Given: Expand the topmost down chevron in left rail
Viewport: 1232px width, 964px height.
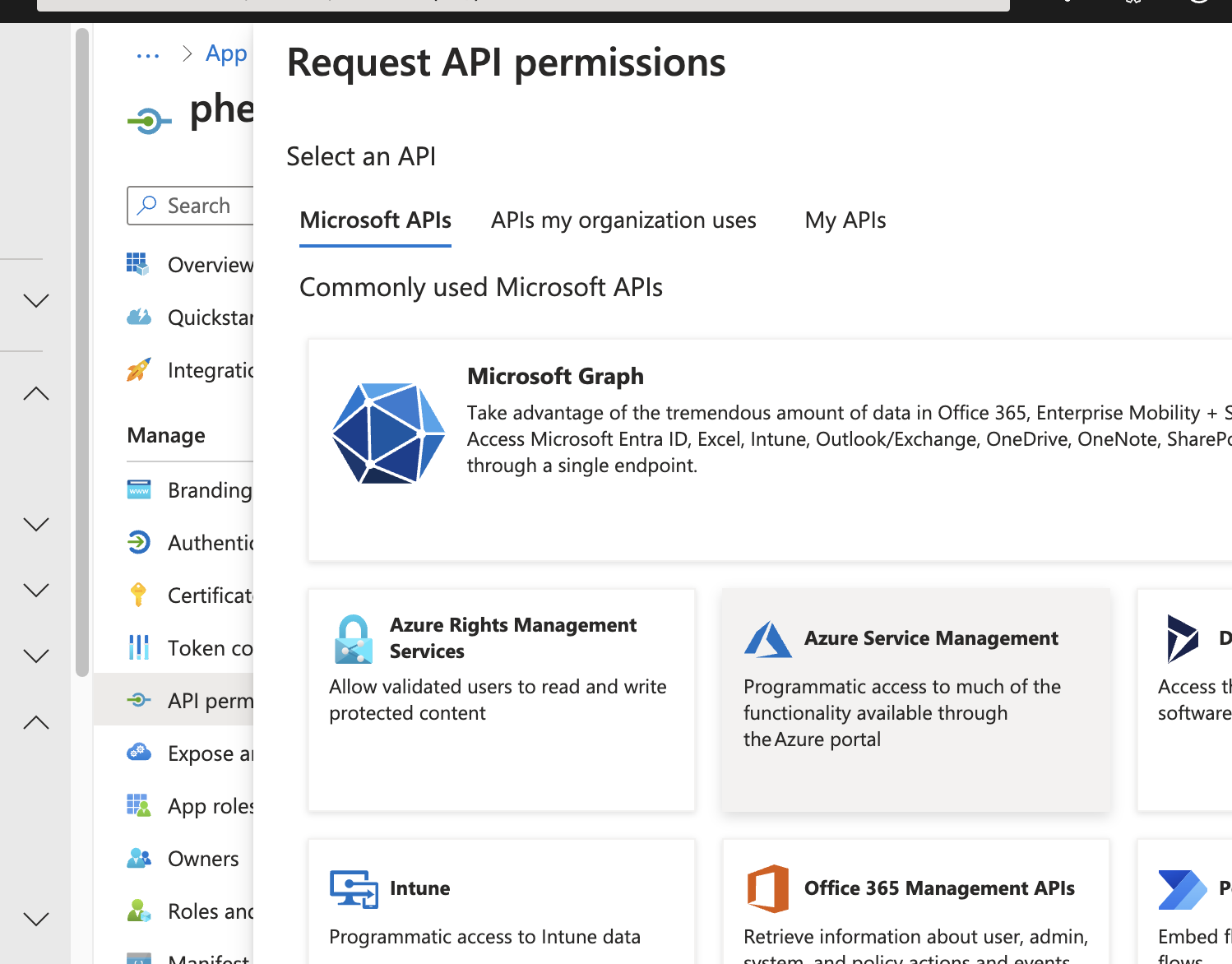Looking at the screenshot, I should [x=36, y=300].
